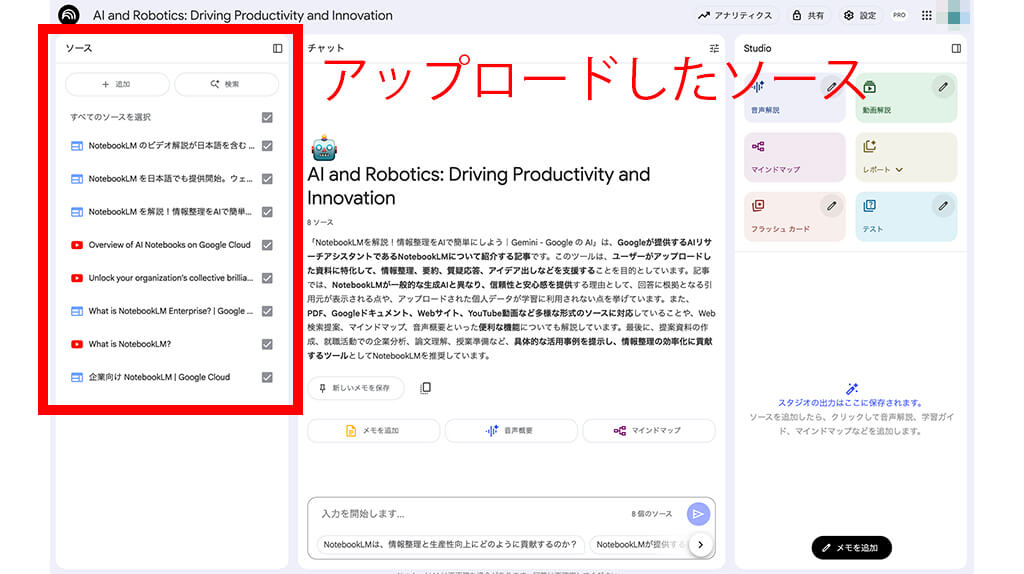Customize フラッシュ カード with pencil icon
1024x574 pixels.
coord(831,206)
